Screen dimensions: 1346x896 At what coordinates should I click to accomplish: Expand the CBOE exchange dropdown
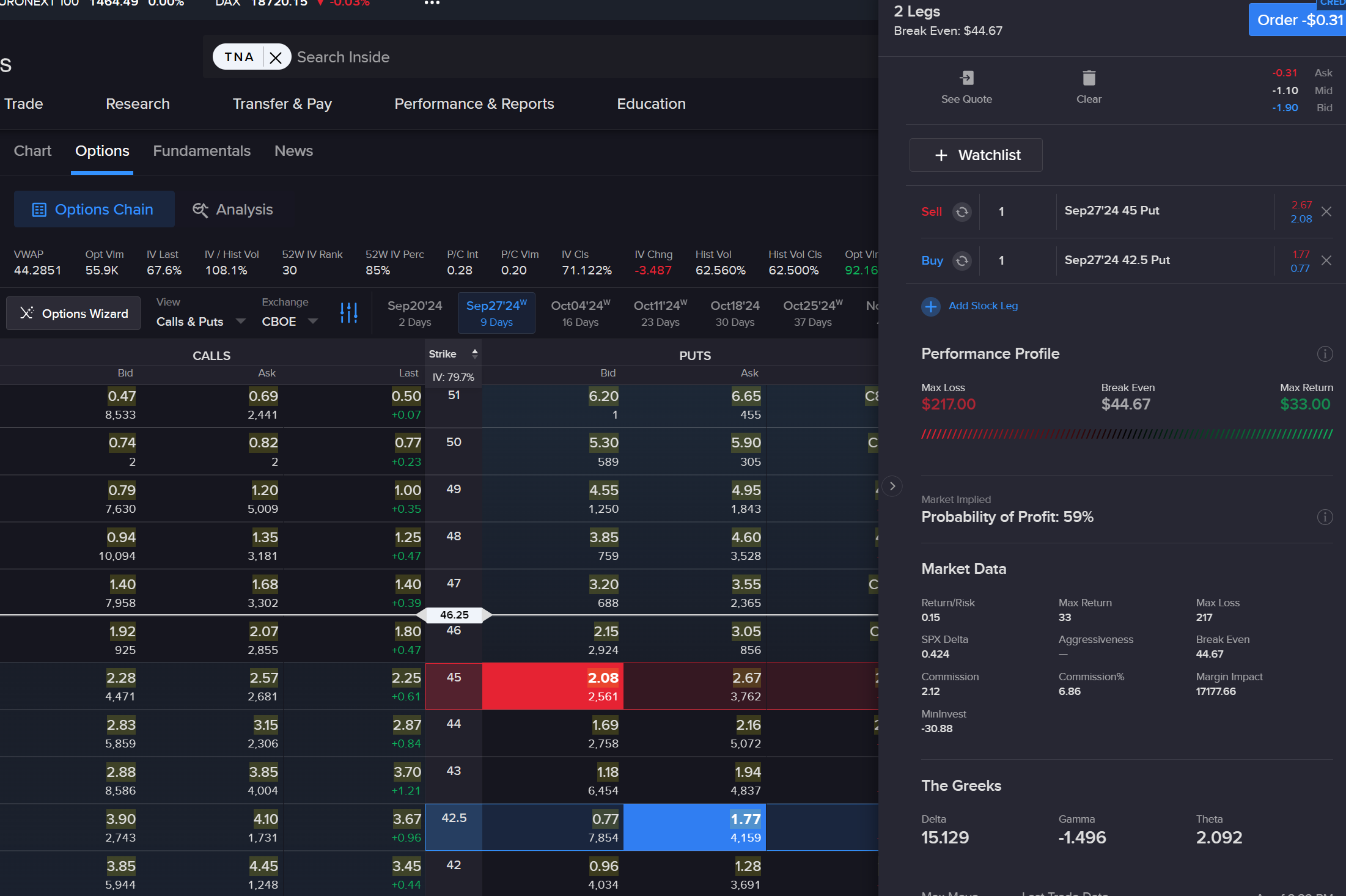[290, 321]
